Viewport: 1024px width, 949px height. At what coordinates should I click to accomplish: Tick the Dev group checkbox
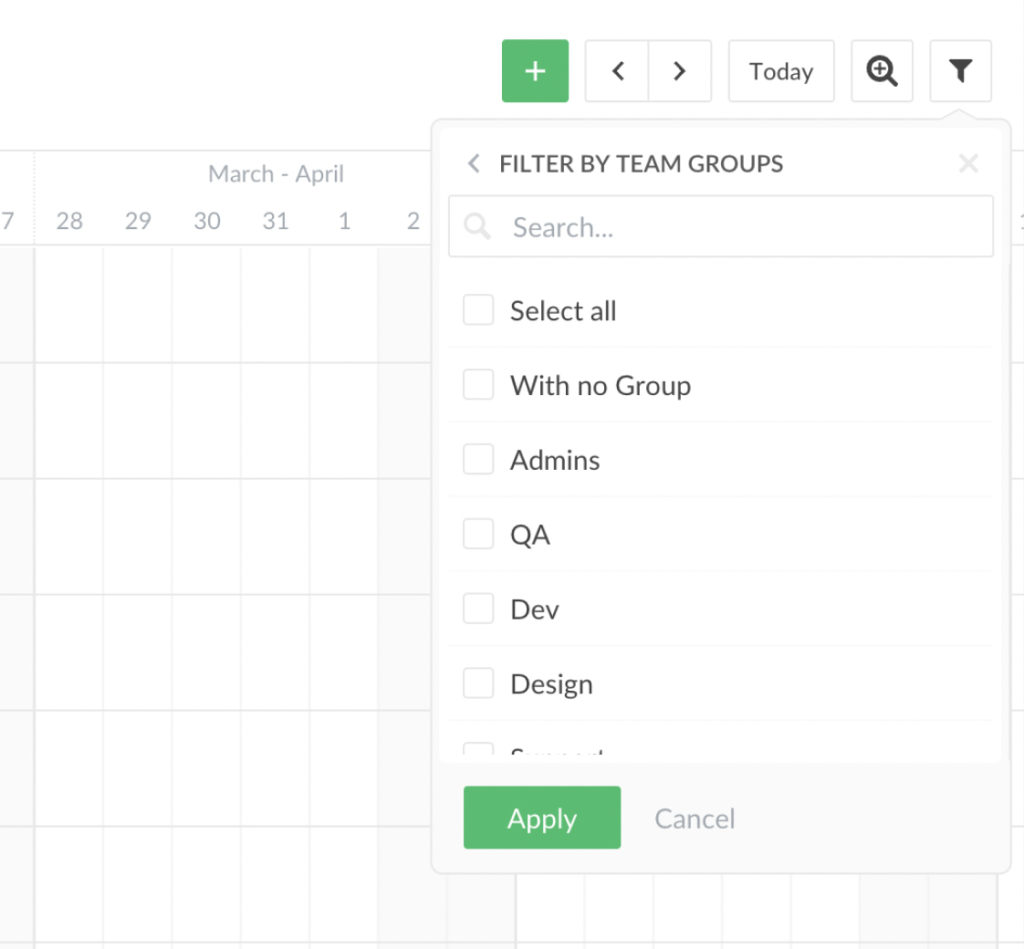click(478, 608)
